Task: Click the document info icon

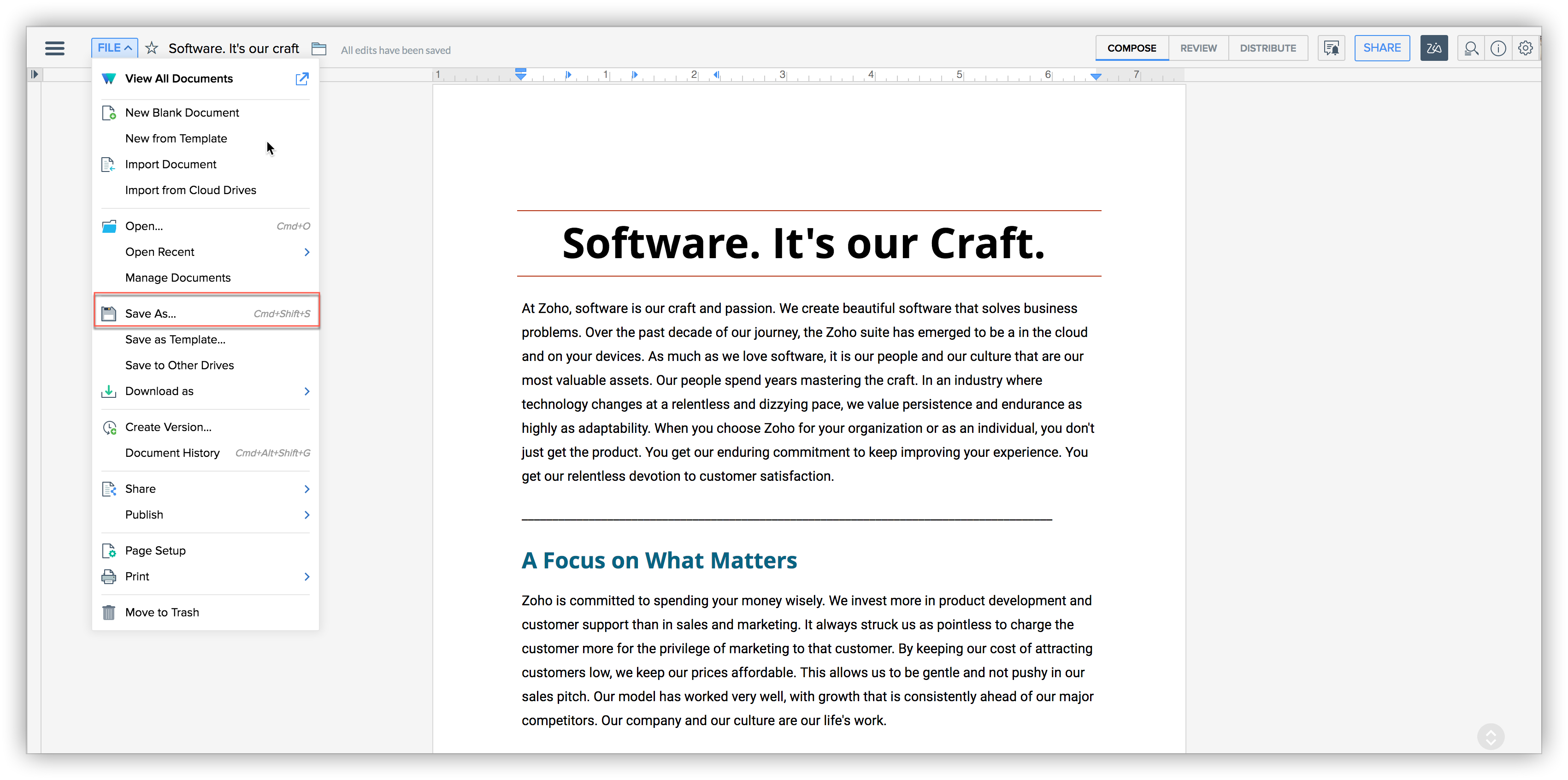Action: [1498, 48]
